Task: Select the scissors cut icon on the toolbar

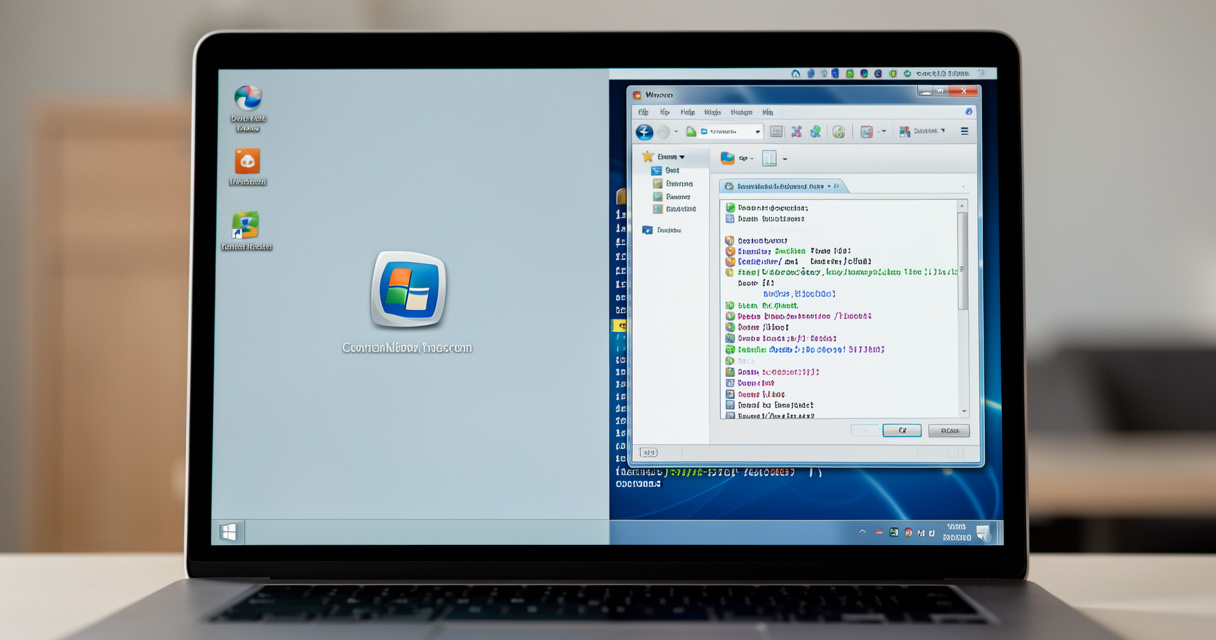Action: (796, 131)
